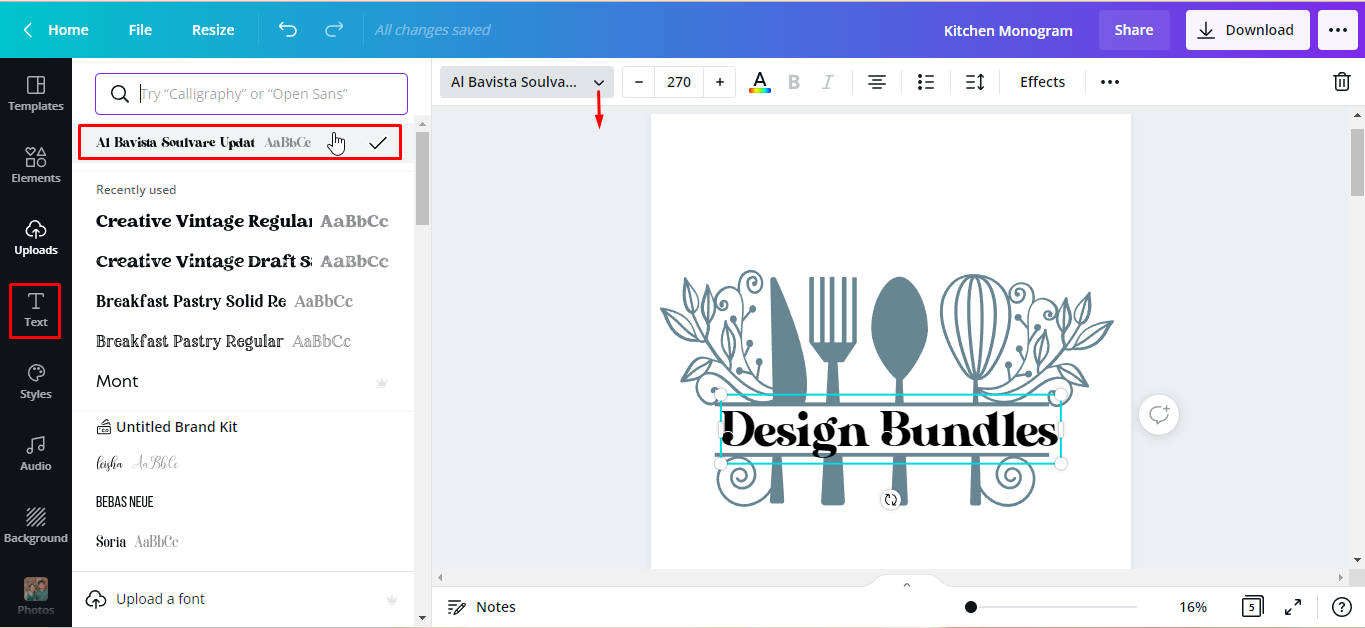The height and width of the screenshot is (628, 1365).
Task: Click the redo arrow
Action: pos(334,30)
